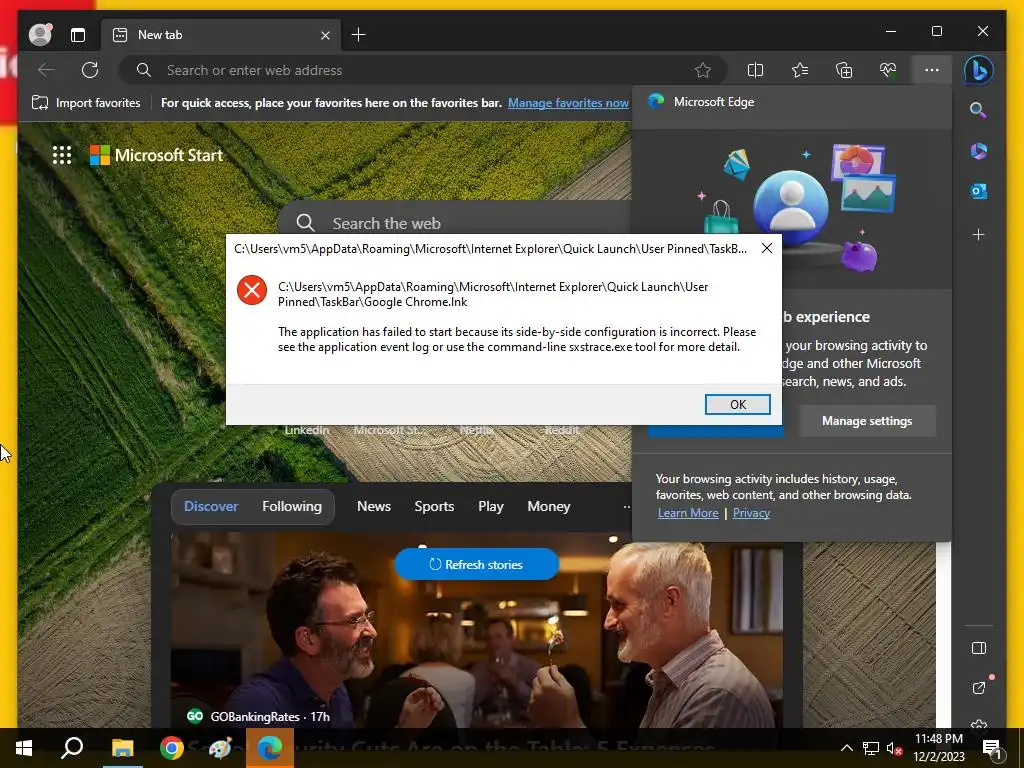Click the Microsoft Edge taskbar icon
The width and height of the screenshot is (1024, 768).
tap(269, 748)
